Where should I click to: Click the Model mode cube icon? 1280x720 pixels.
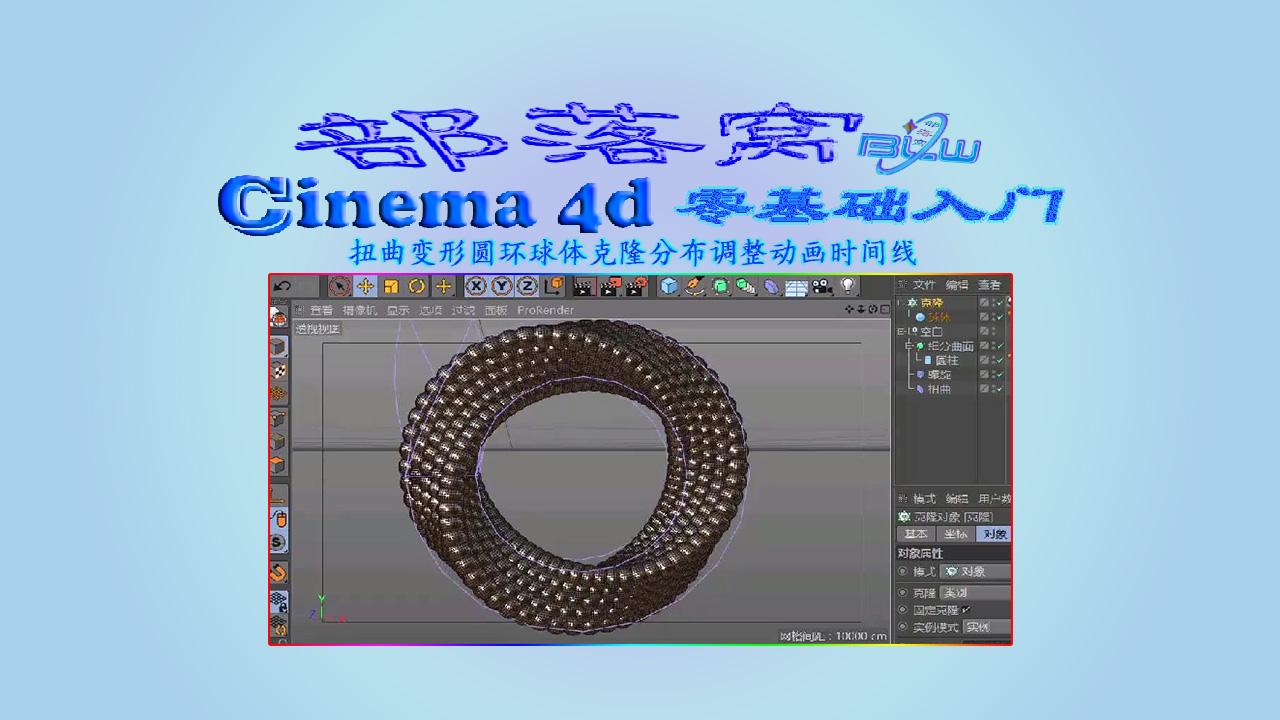277,347
